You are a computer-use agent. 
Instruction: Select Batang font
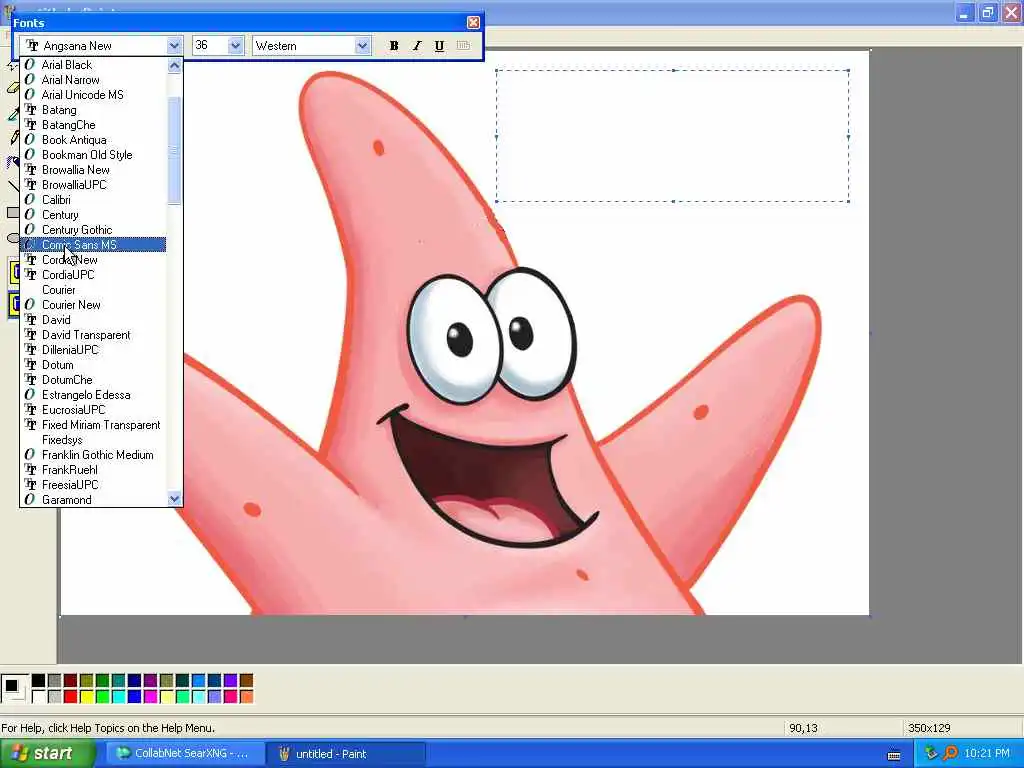point(93,110)
